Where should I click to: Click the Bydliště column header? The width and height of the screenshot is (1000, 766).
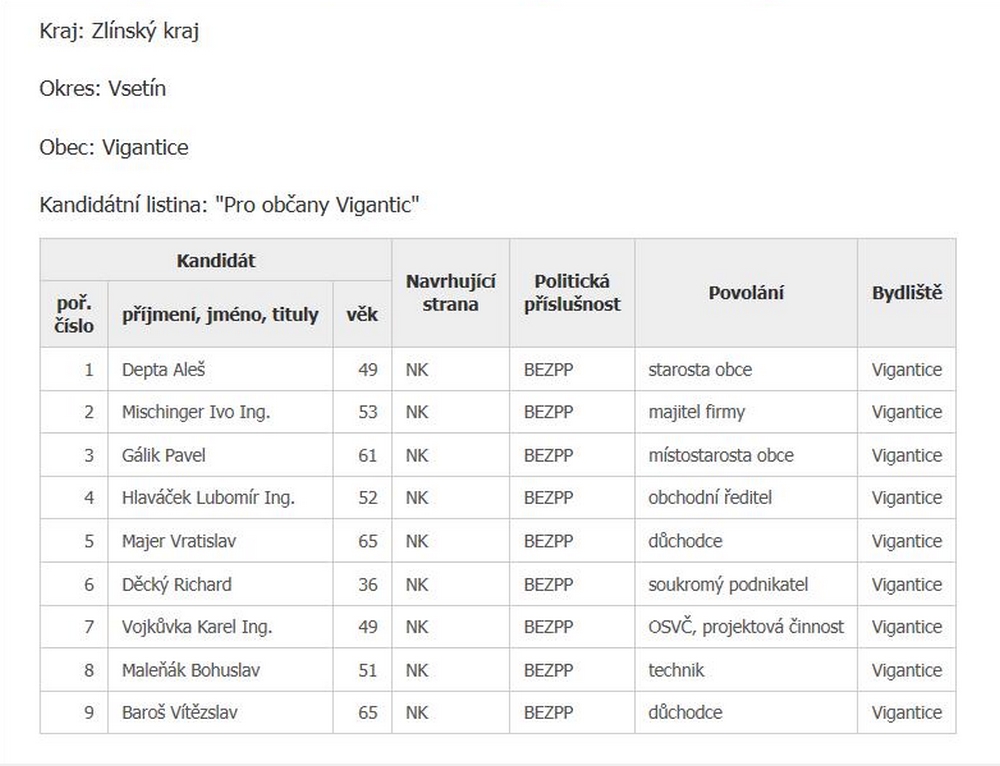[907, 293]
